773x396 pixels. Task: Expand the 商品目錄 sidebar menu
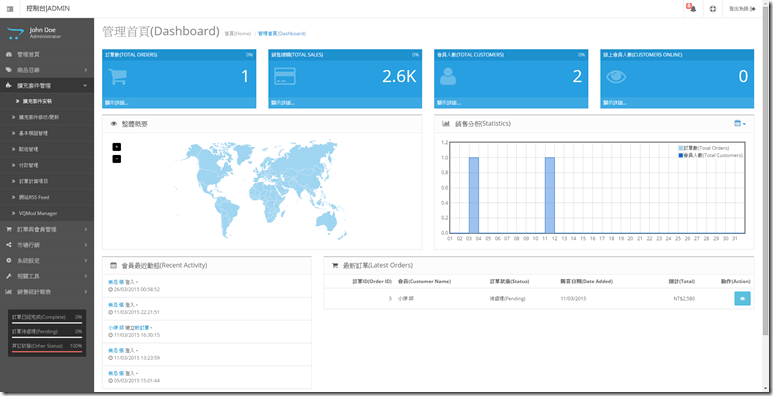(47, 70)
